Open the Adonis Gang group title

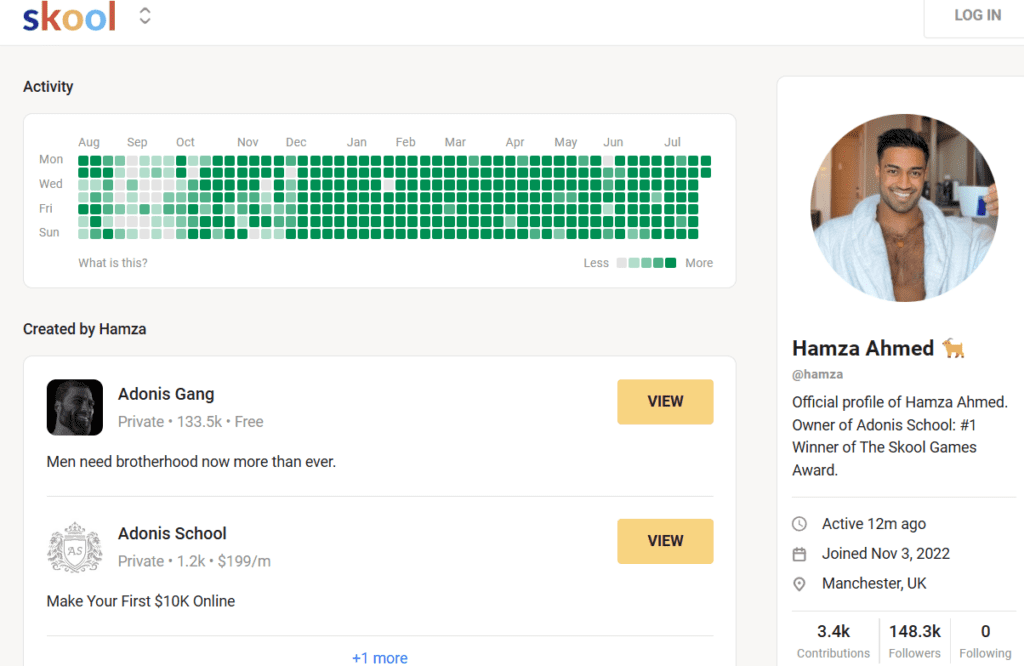[166, 394]
